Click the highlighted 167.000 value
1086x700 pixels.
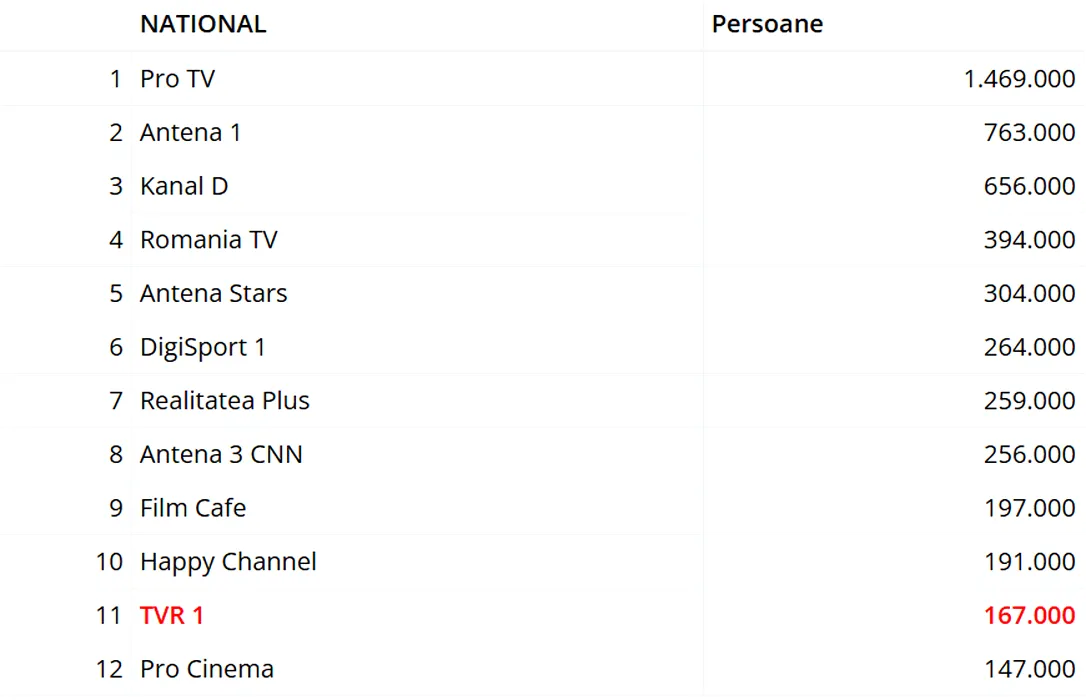tap(1029, 615)
